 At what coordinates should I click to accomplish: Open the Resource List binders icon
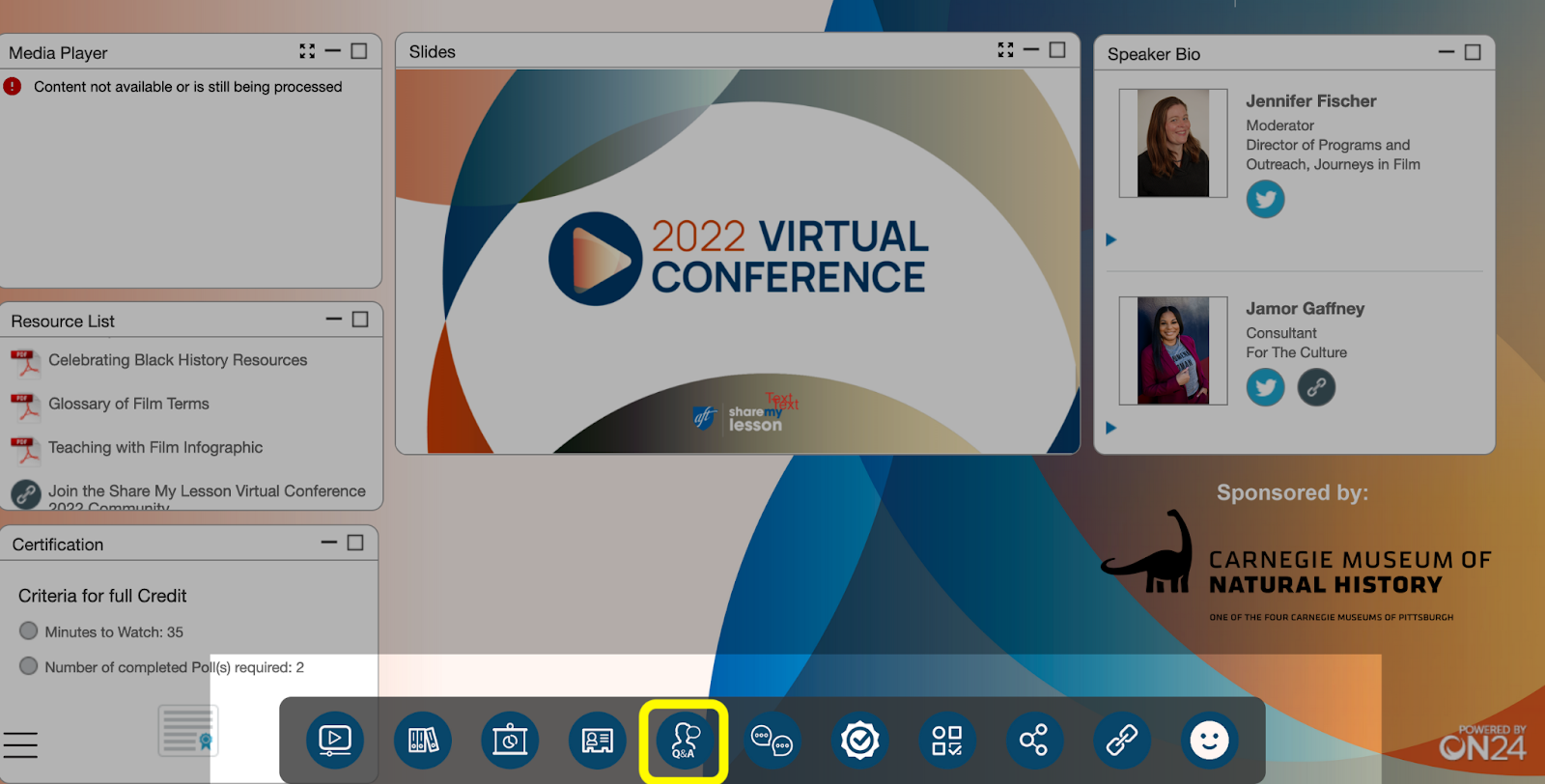coord(422,741)
